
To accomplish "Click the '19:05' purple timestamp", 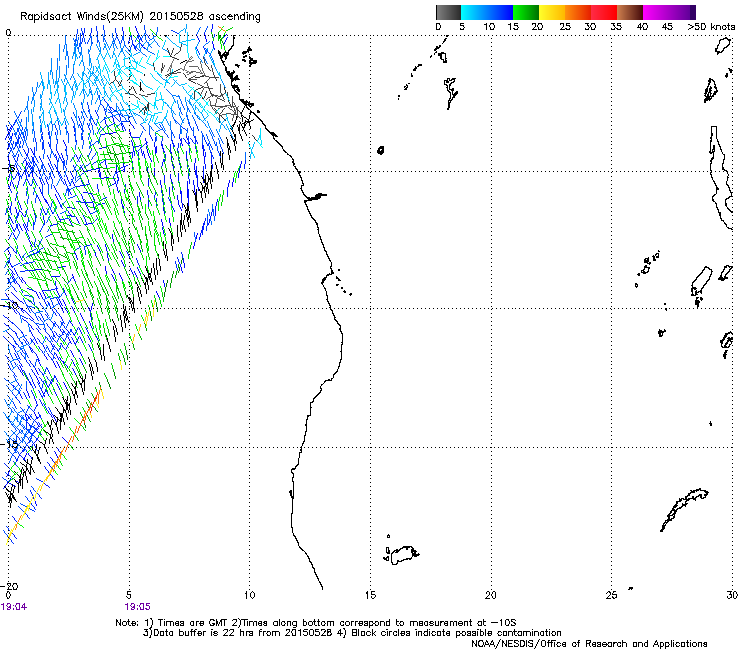I will pyautogui.click(x=137, y=607).
